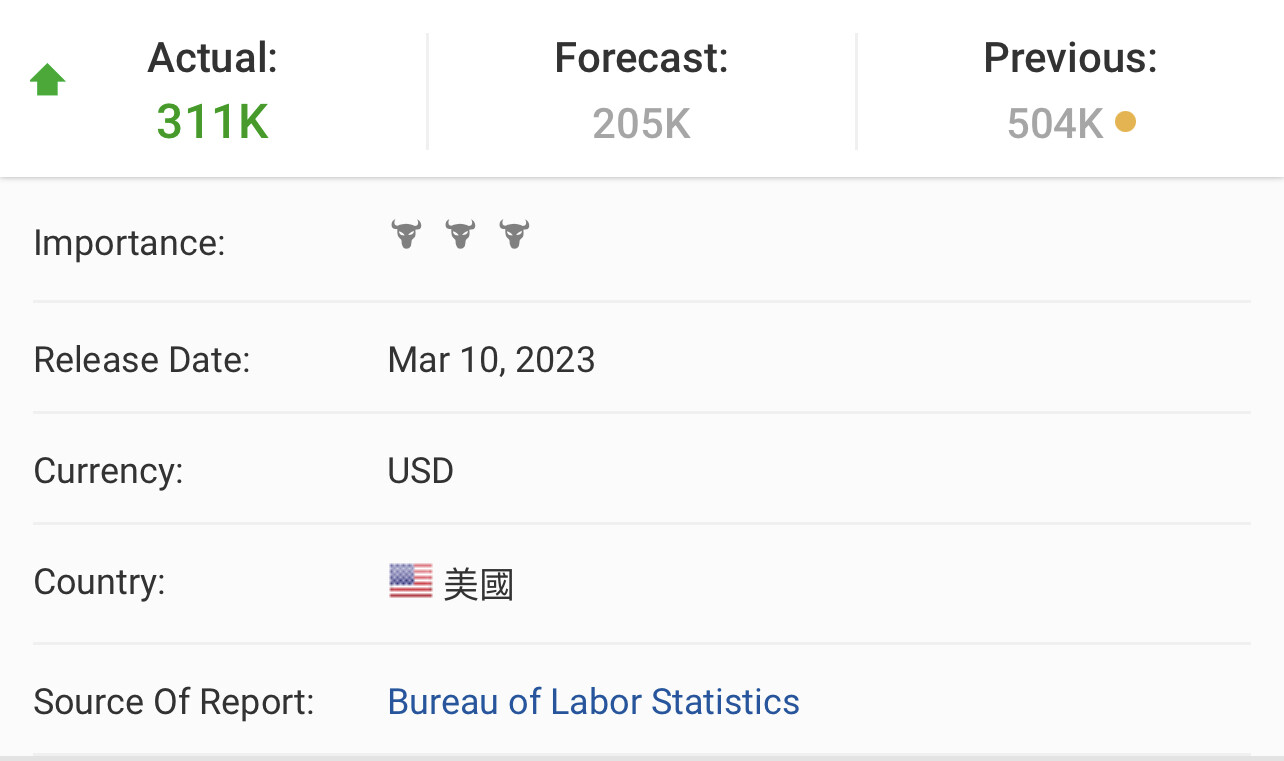Click the yellow dot beside 504K
Image resolution: width=1284 pixels, height=761 pixels.
coord(1125,122)
